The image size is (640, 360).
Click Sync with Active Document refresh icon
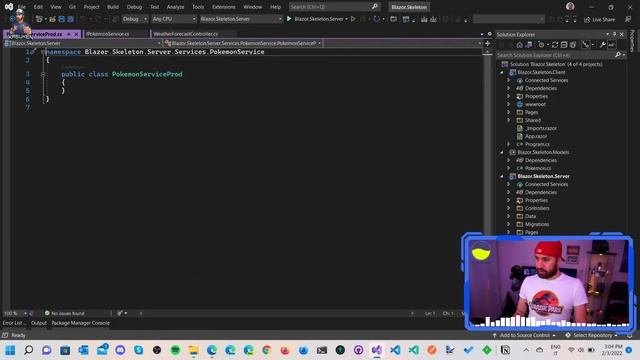(x=555, y=45)
